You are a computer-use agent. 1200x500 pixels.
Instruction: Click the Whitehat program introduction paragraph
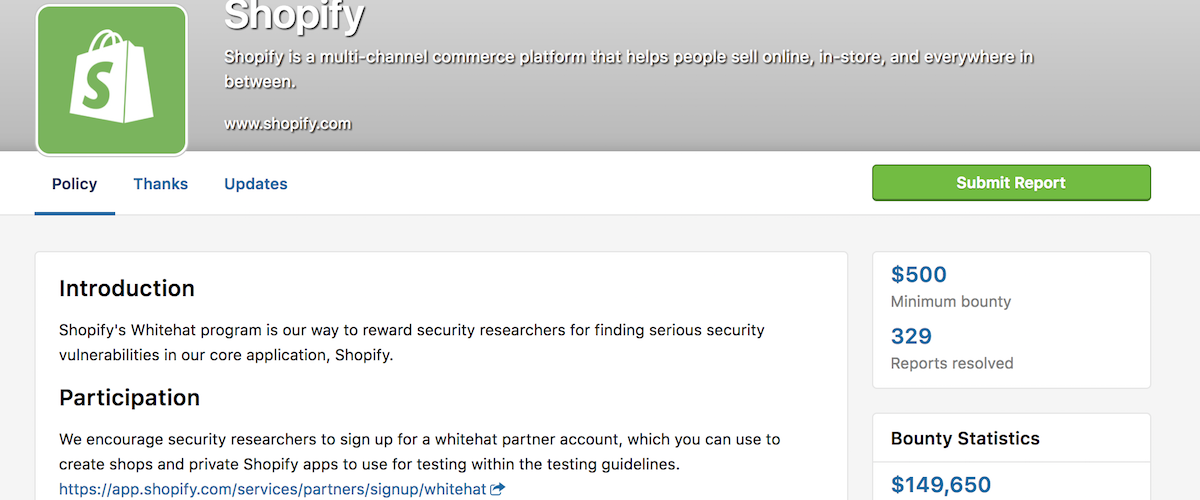coord(412,342)
